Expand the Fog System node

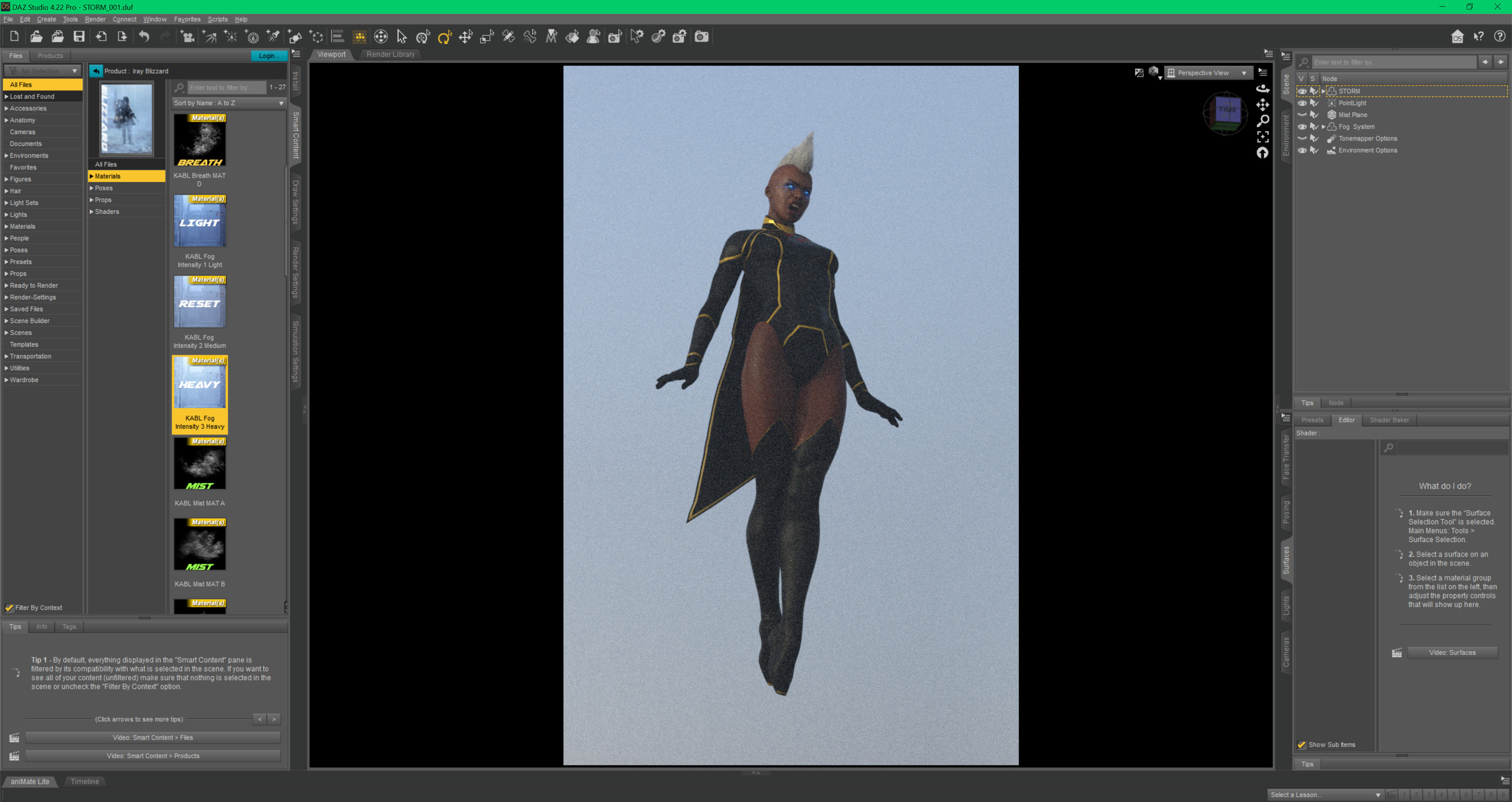click(1323, 127)
